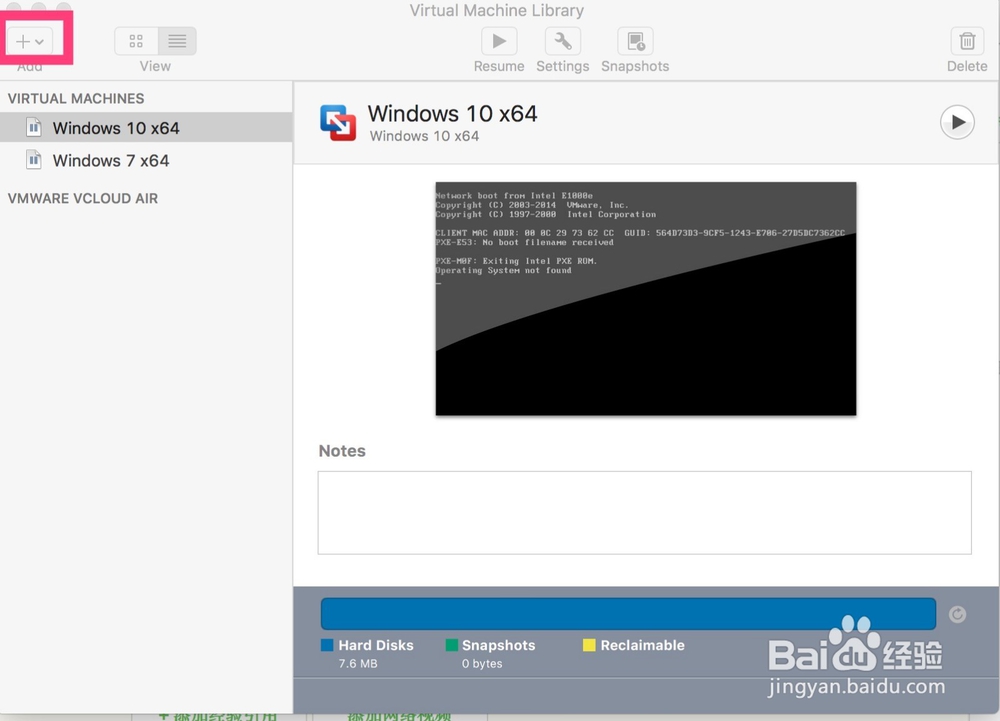1000x721 pixels.
Task: Click inside the Notes text field
Action: point(645,513)
